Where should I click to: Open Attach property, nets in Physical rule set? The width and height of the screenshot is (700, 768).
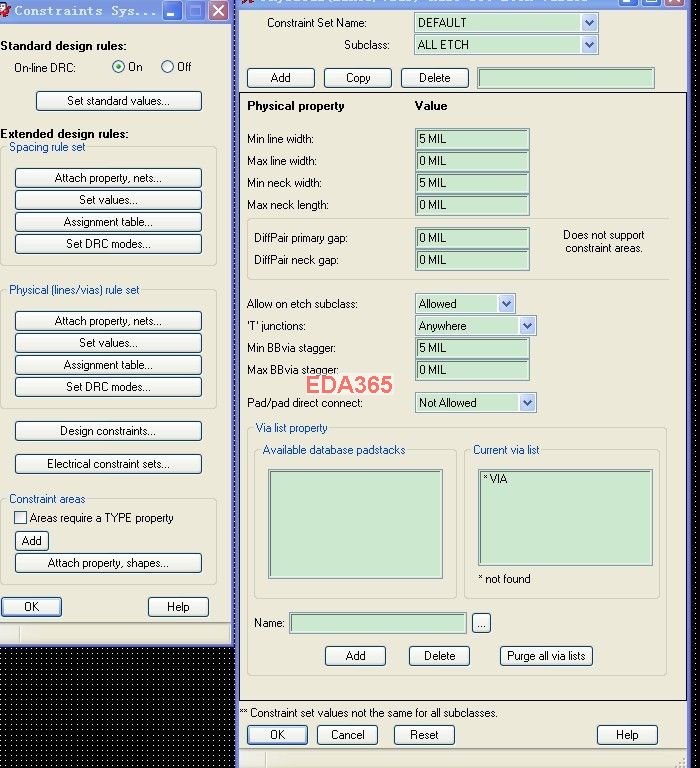[x=108, y=321]
